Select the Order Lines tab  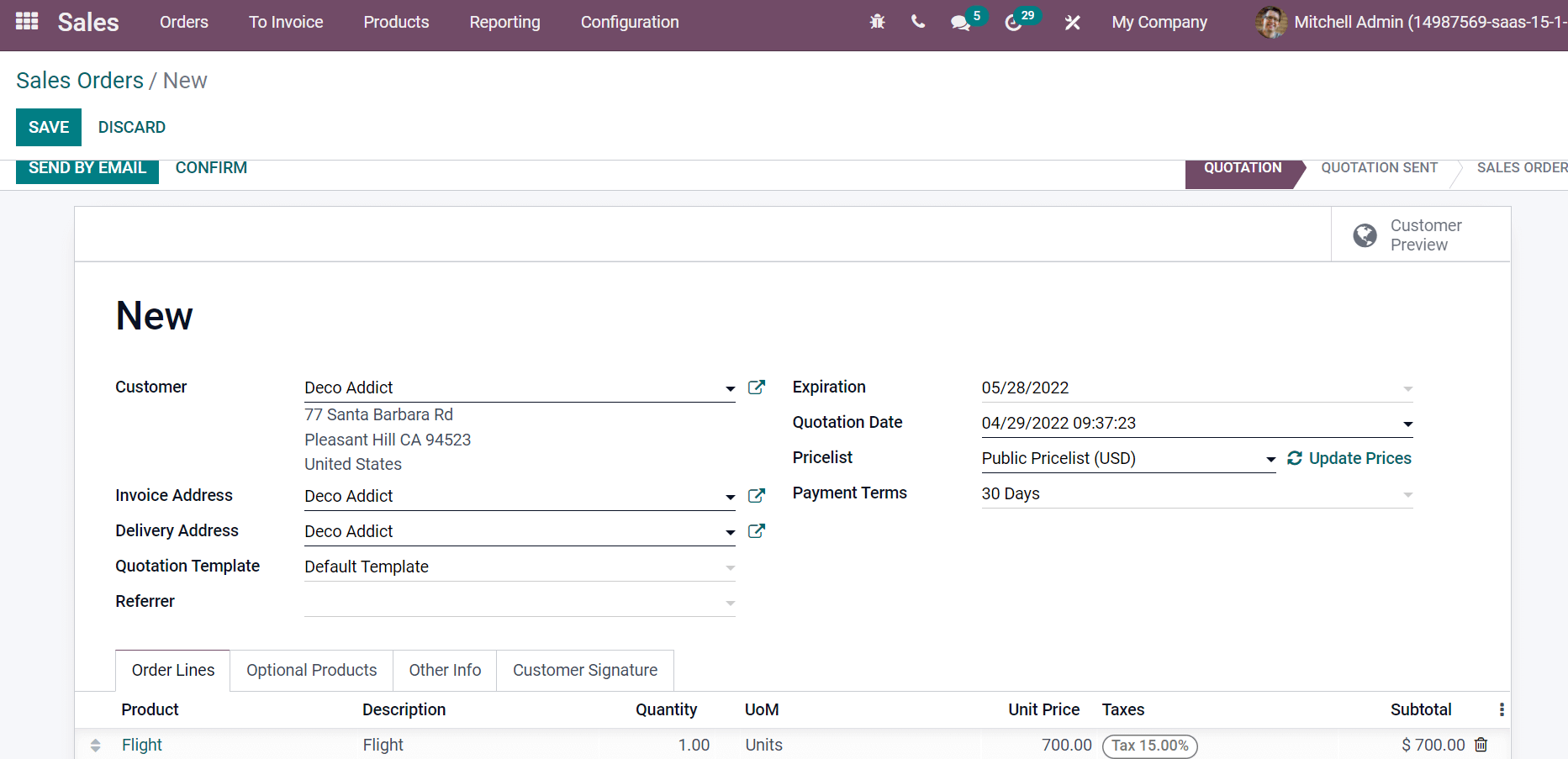pyautogui.click(x=172, y=670)
